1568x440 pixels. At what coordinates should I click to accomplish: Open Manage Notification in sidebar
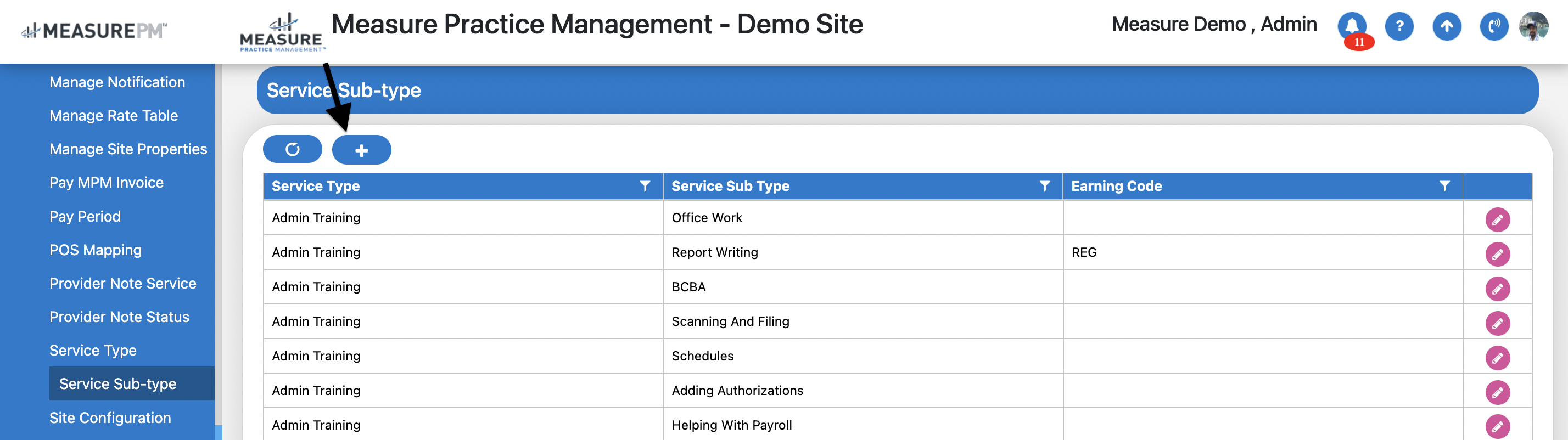pos(117,82)
